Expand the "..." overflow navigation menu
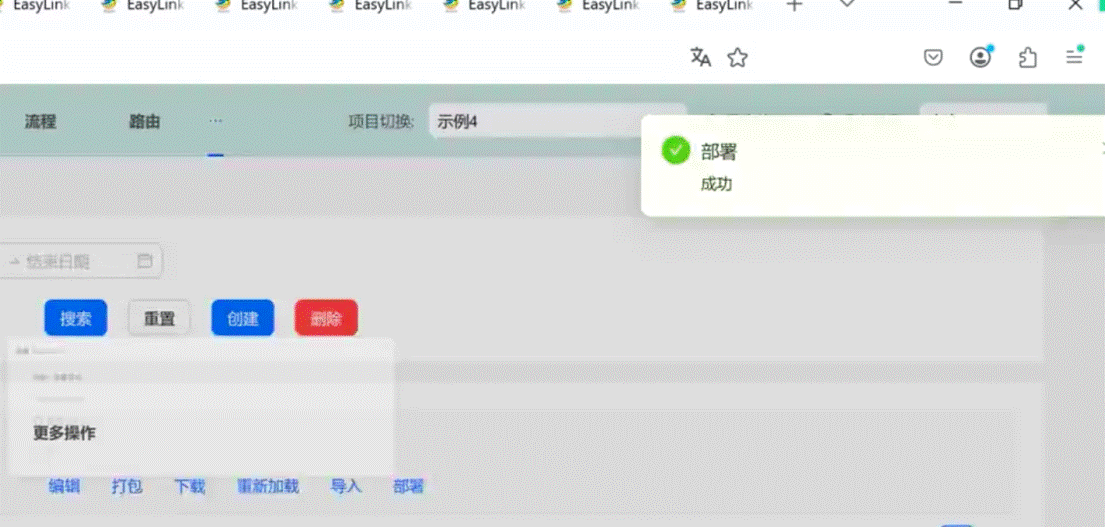This screenshot has width=1105, height=527. (x=215, y=122)
